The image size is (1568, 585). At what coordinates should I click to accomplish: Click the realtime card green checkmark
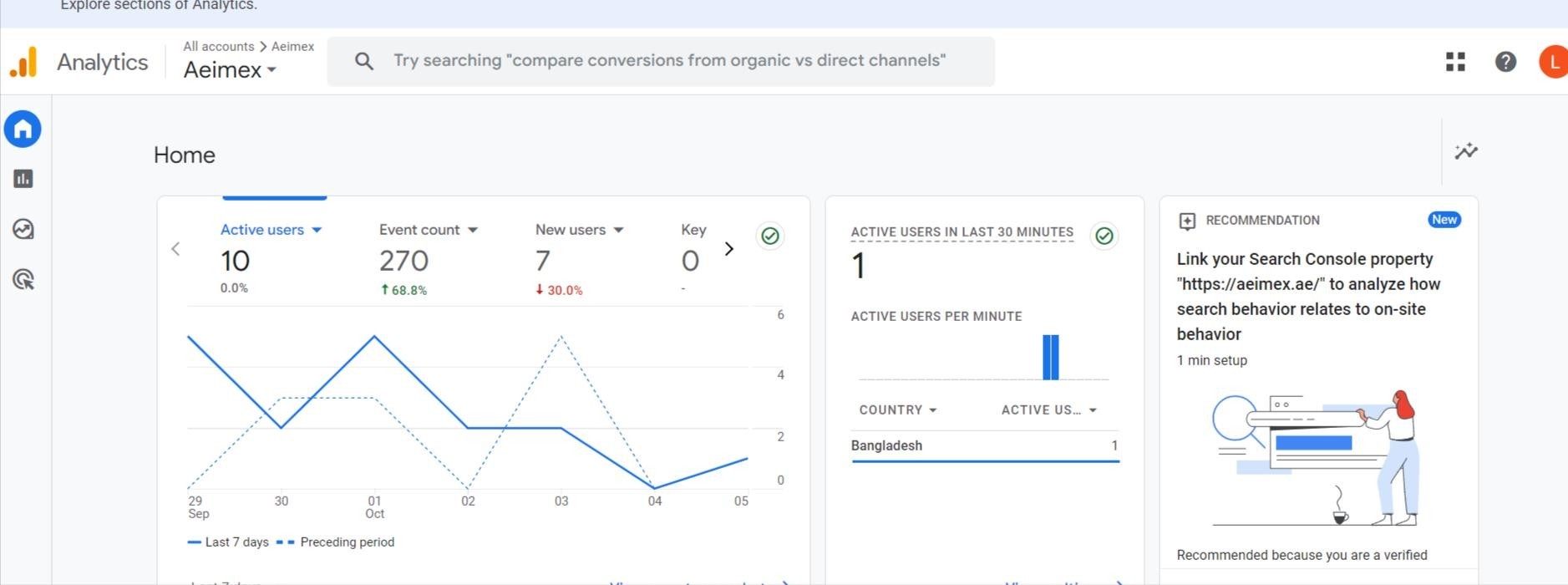1104,237
